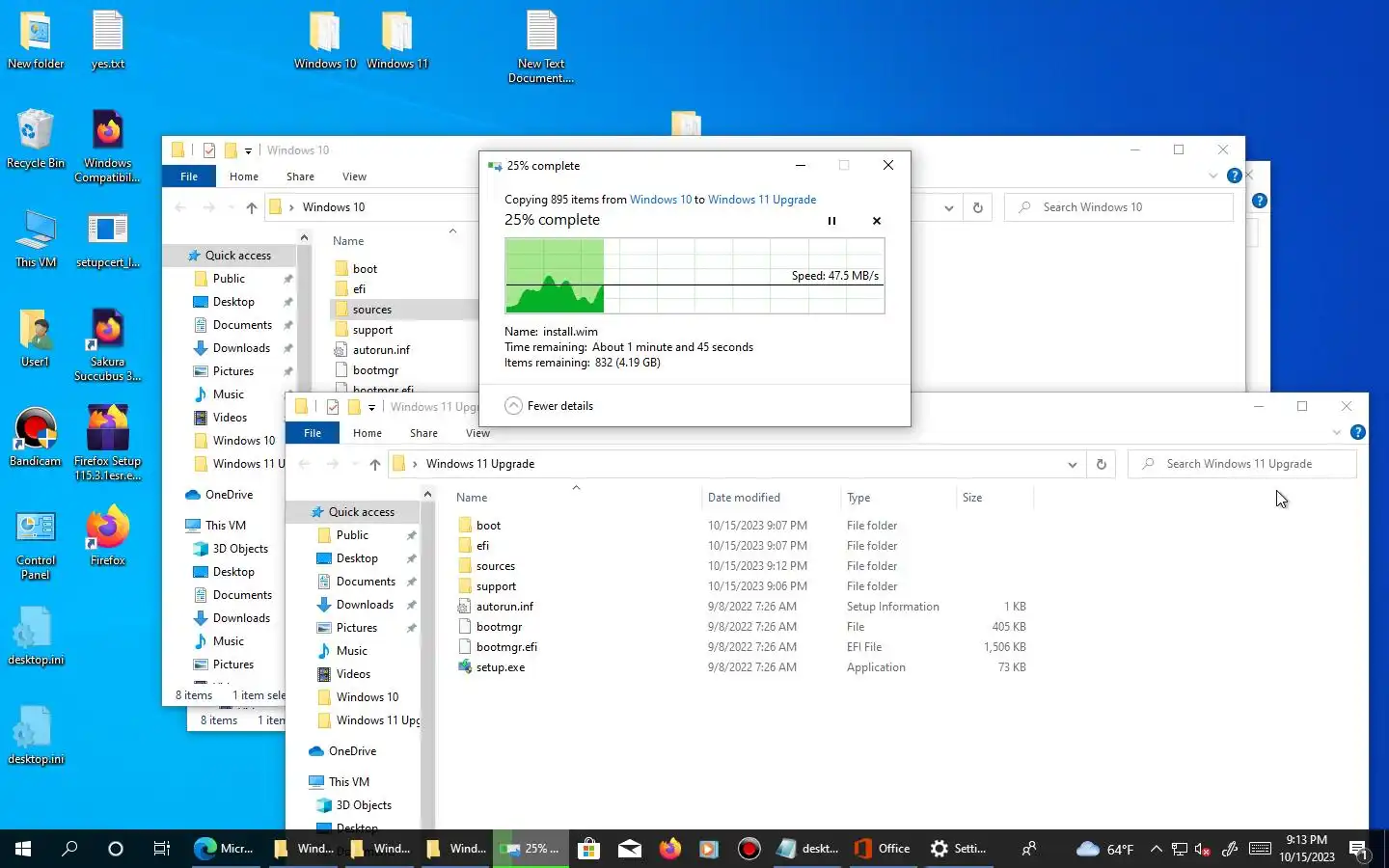
Task: Select Firefox desktop shortcut
Action: click(x=108, y=537)
